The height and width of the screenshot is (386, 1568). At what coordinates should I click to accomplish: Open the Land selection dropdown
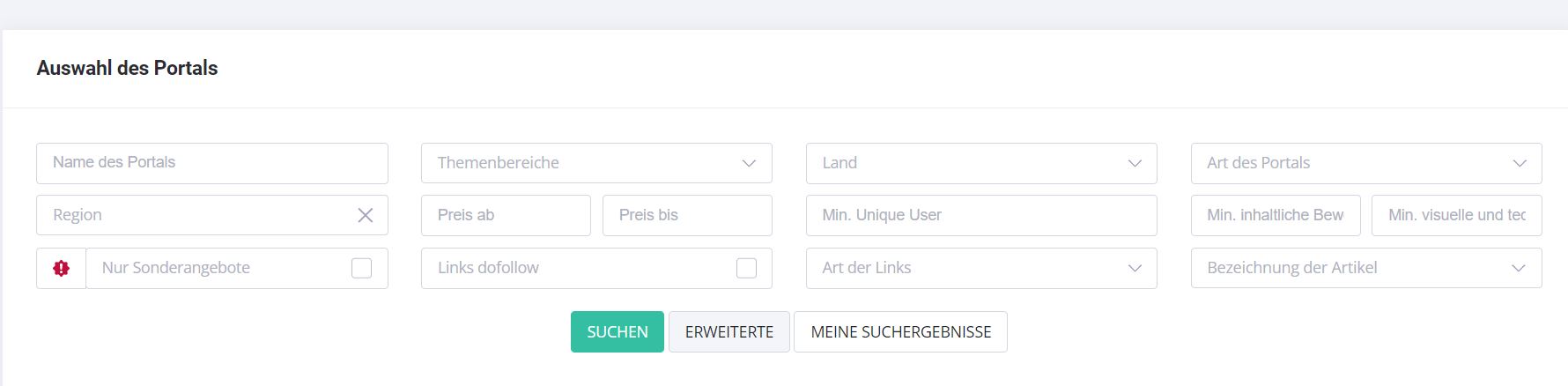coord(981,163)
